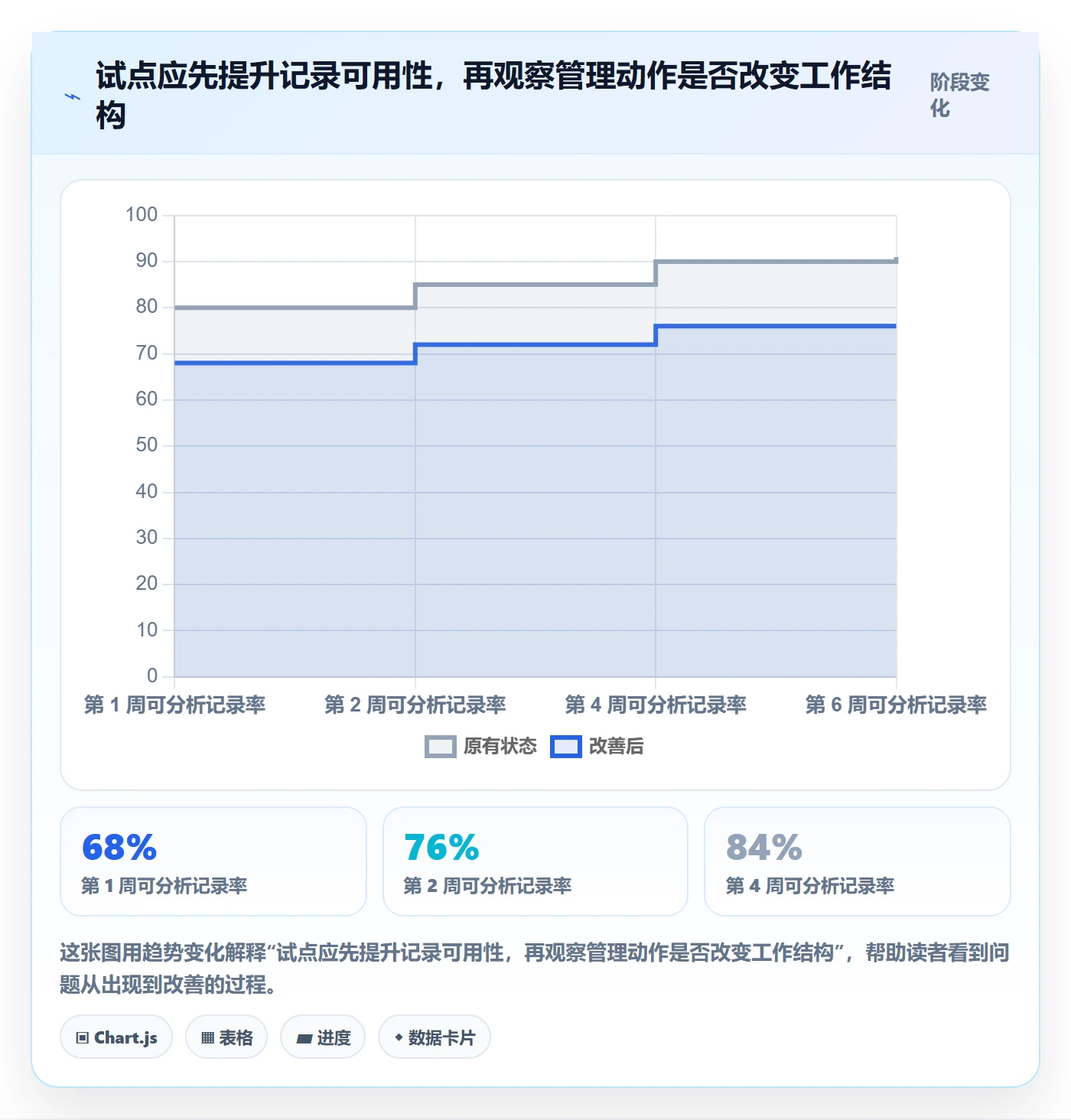Open the 76% second-week data card
1071x1120 pixels.
point(535,861)
